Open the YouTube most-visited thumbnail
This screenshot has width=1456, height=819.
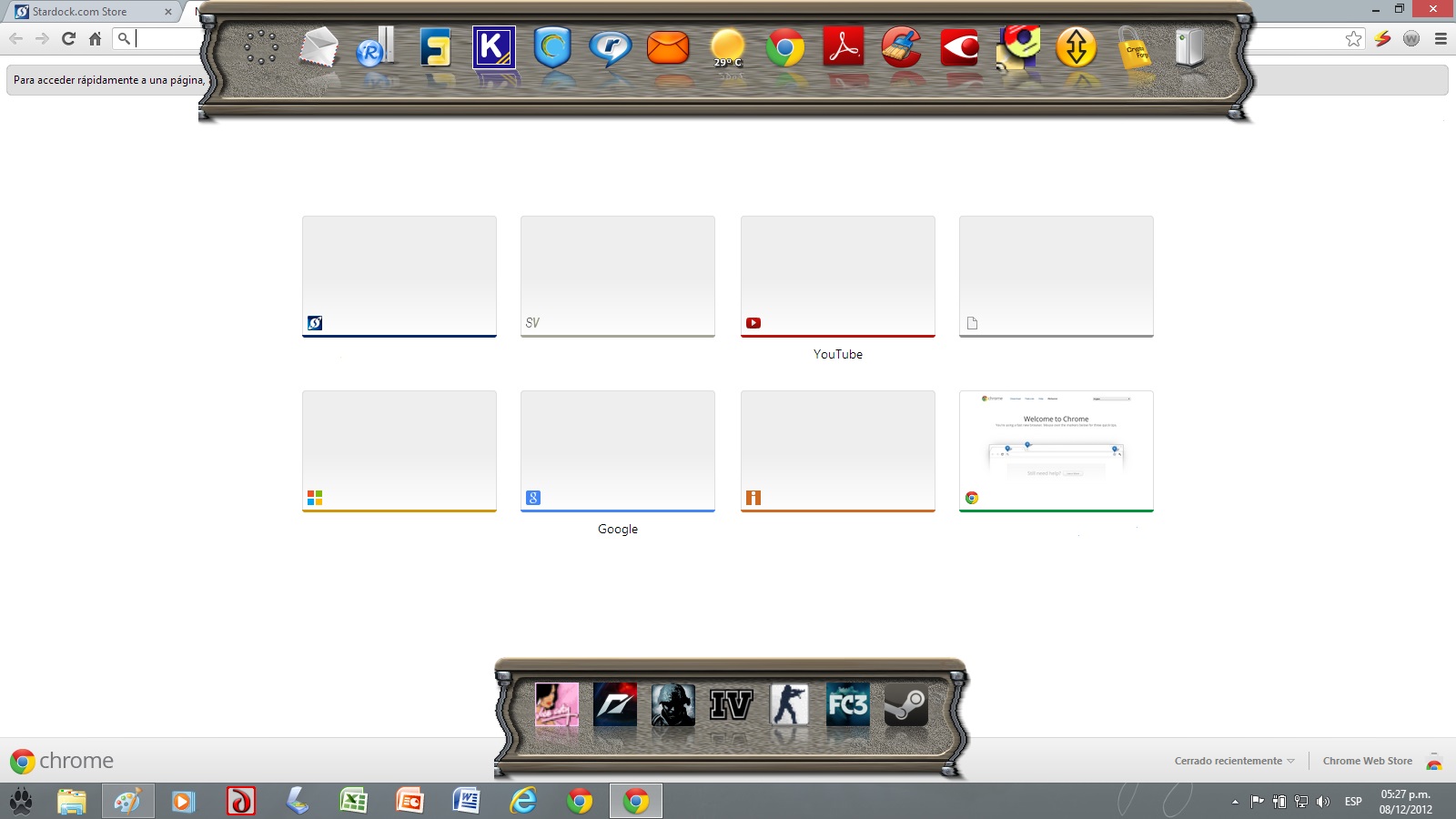coord(837,277)
